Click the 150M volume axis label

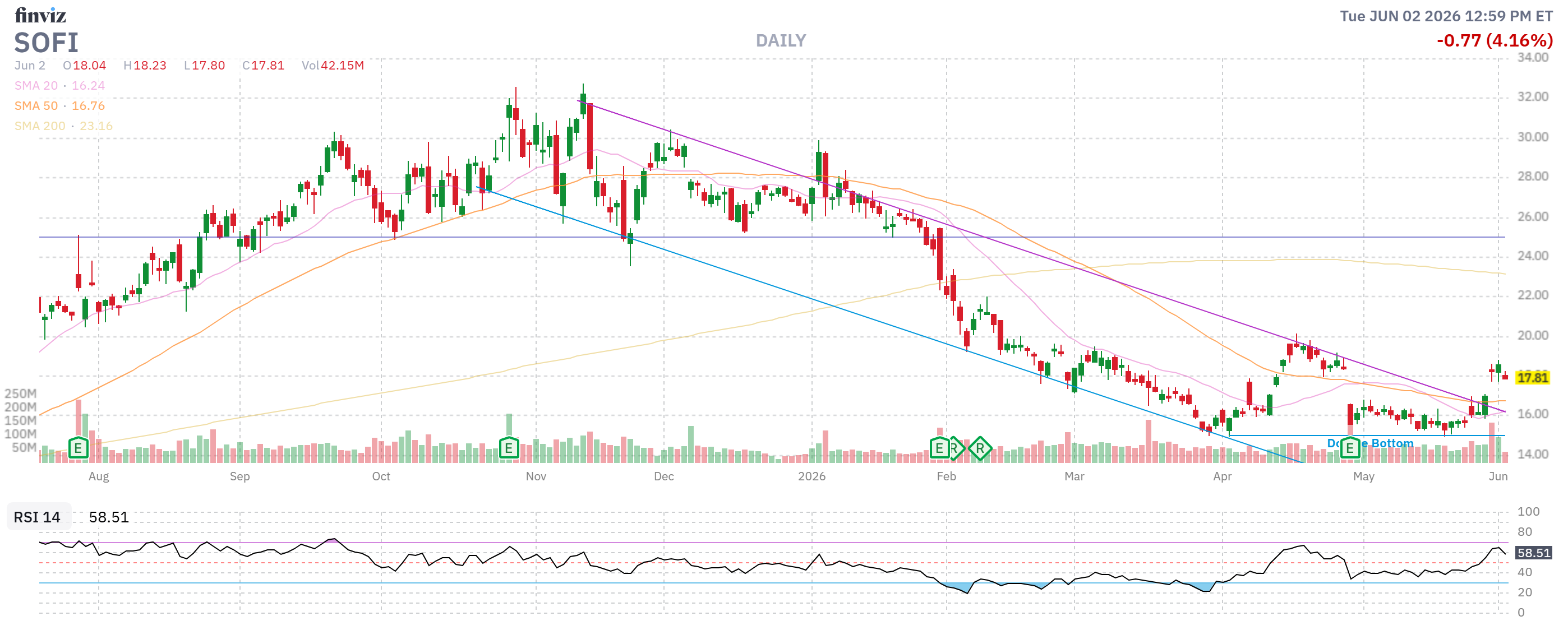20,420
